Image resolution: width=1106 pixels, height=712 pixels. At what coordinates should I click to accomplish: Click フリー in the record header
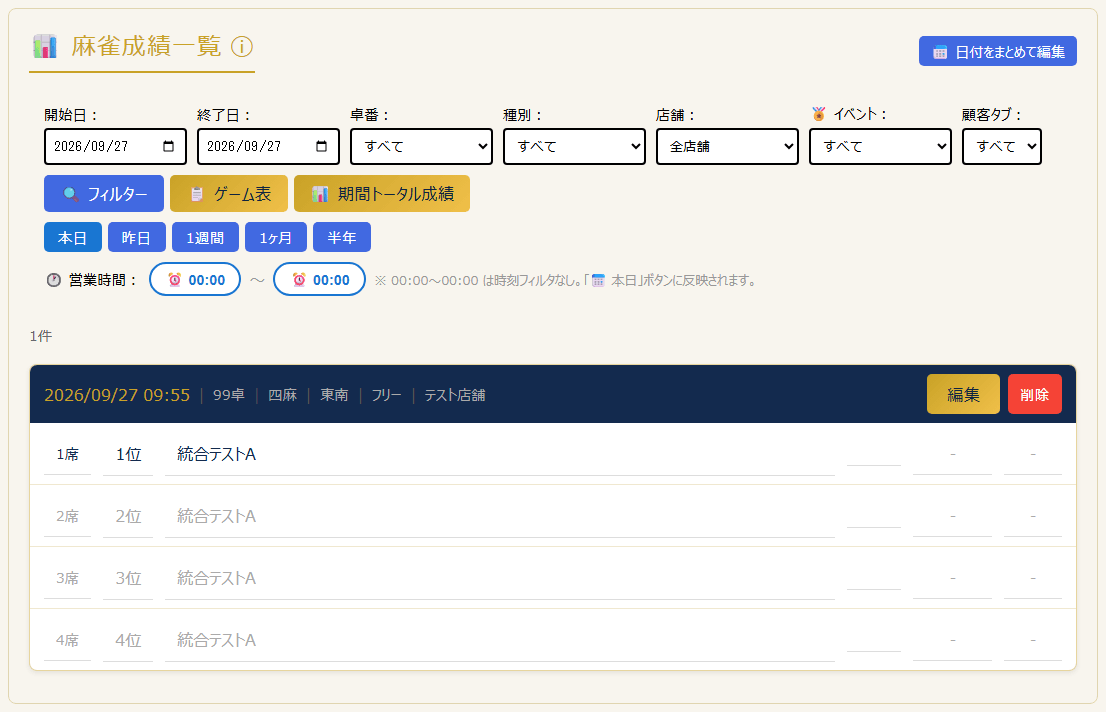[387, 395]
